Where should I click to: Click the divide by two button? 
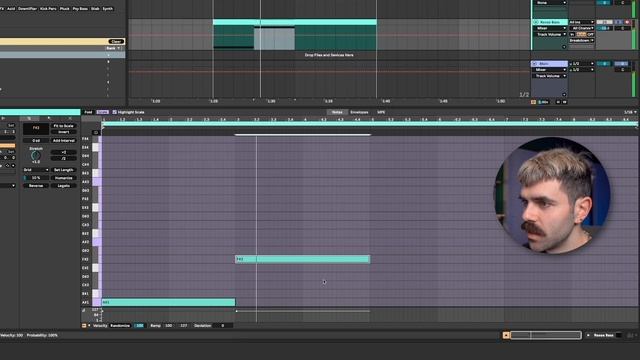pyautogui.click(x=63, y=158)
